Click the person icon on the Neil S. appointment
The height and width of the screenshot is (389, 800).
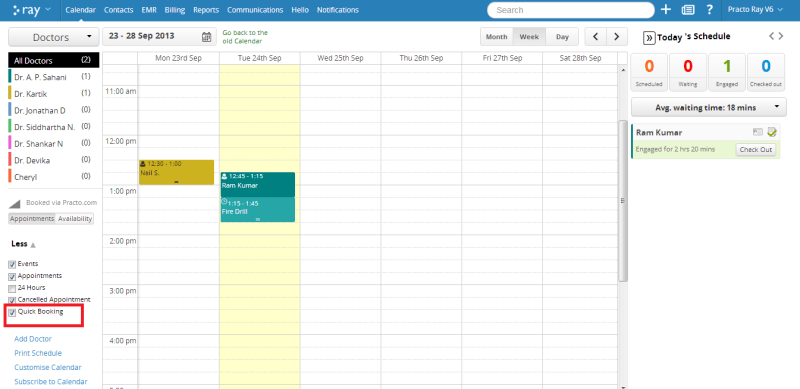tap(143, 164)
